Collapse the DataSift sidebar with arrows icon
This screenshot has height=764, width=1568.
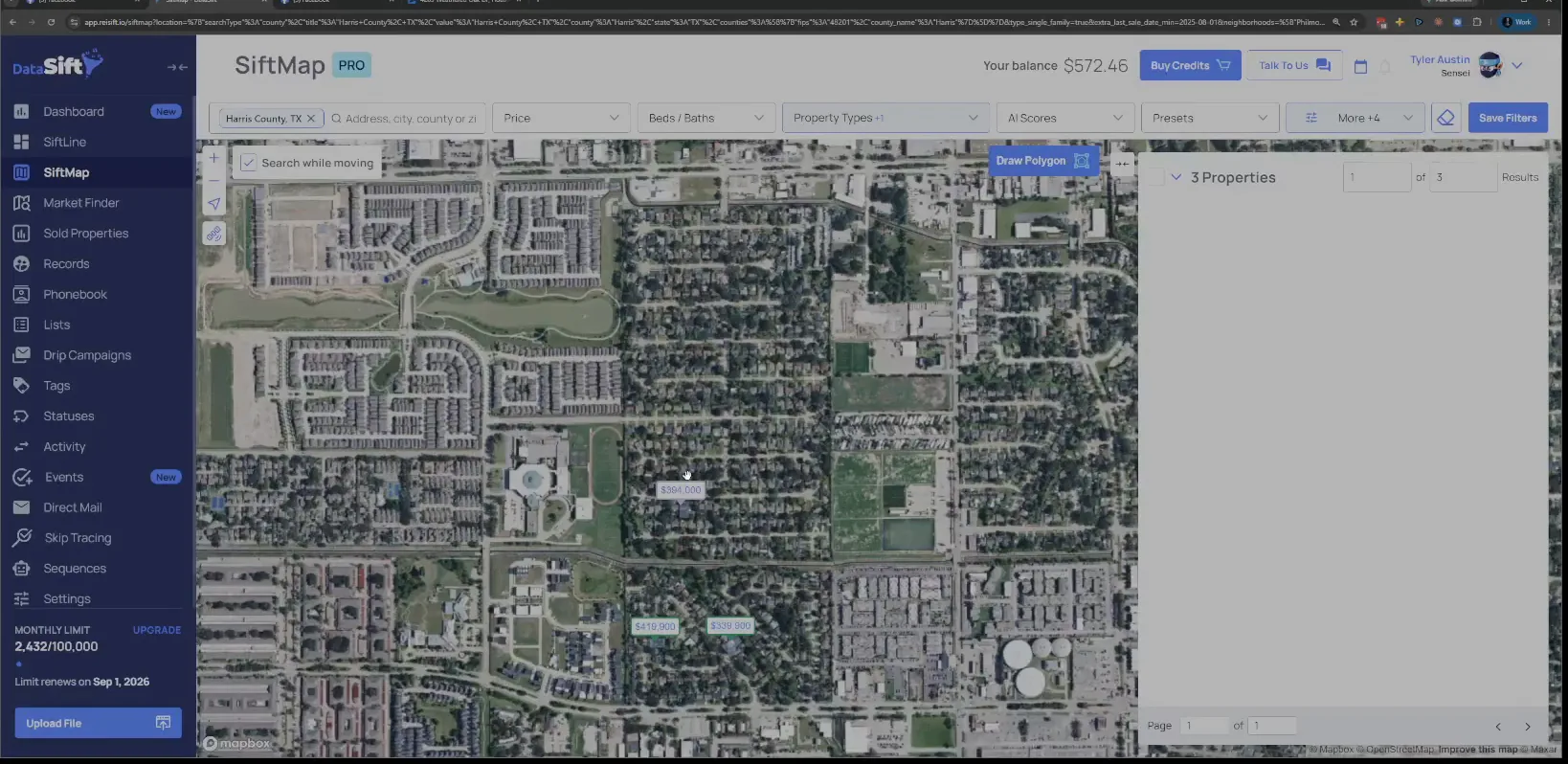[177, 67]
